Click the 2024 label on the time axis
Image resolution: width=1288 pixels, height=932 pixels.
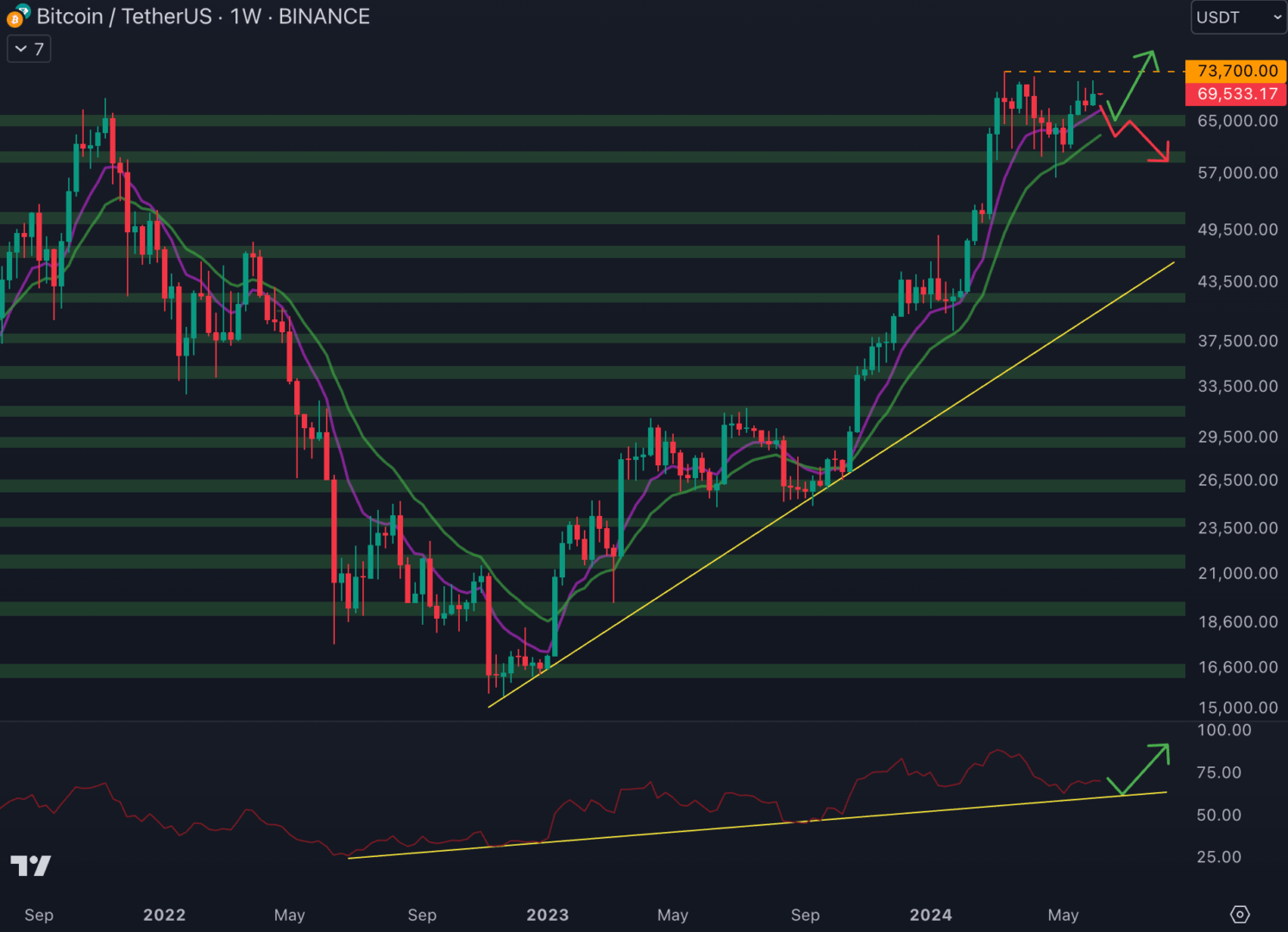point(930,915)
